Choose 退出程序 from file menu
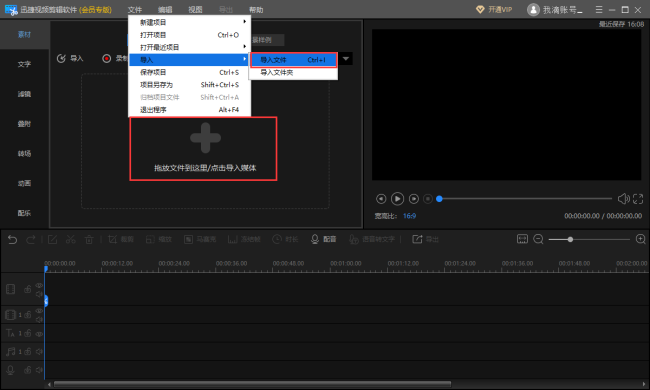This screenshot has width=650, height=390. click(x=190, y=109)
